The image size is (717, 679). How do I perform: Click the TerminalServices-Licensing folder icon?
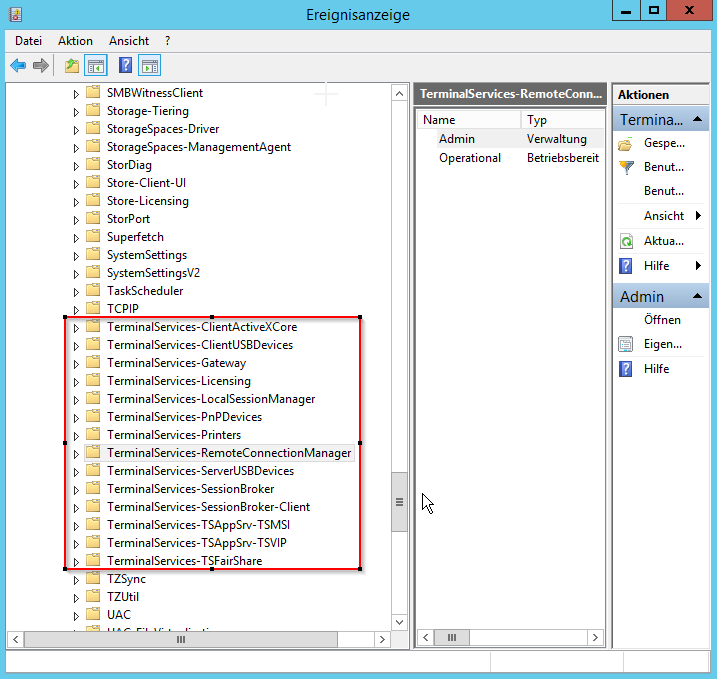[93, 380]
